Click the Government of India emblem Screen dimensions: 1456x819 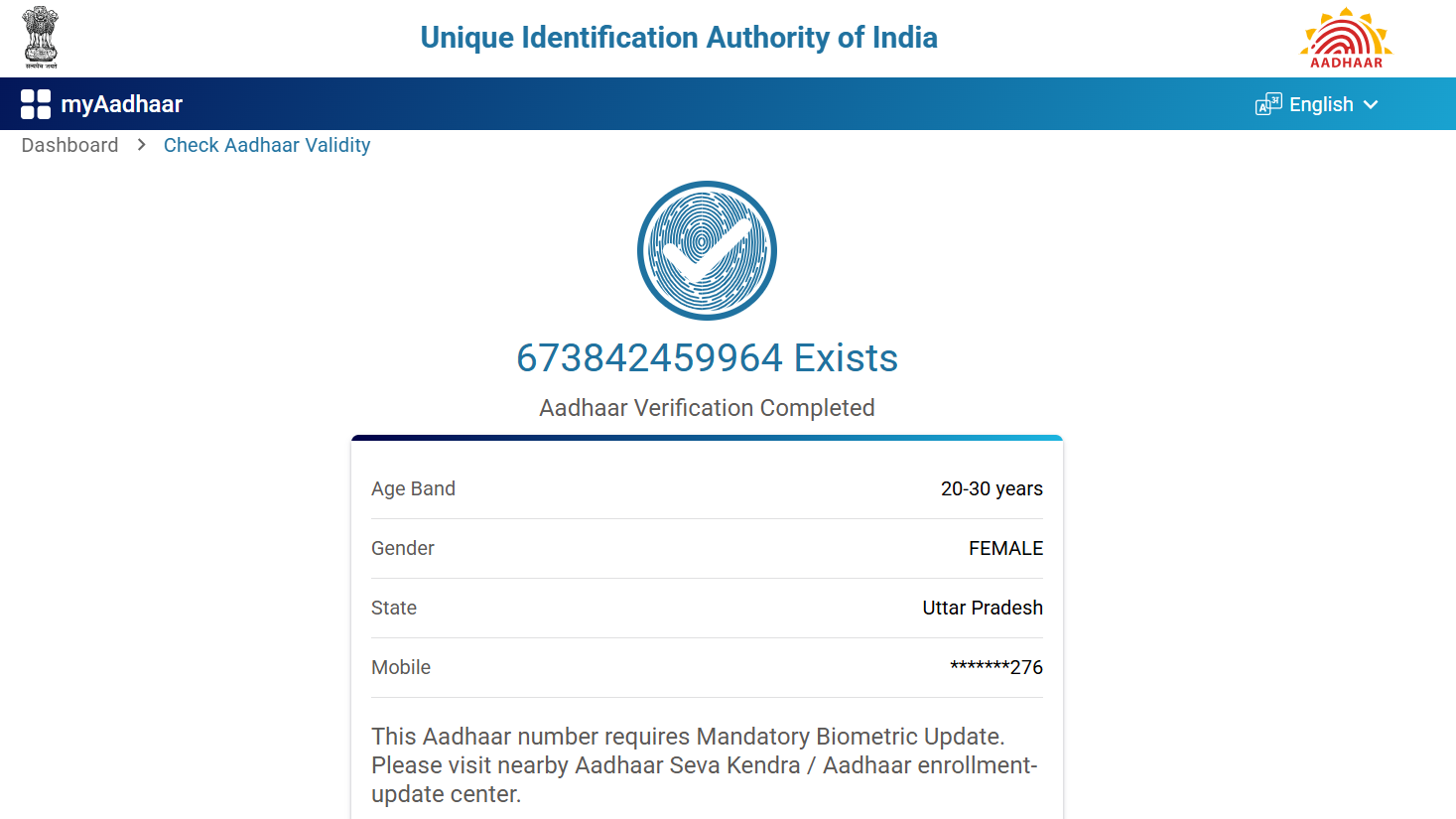click(41, 37)
